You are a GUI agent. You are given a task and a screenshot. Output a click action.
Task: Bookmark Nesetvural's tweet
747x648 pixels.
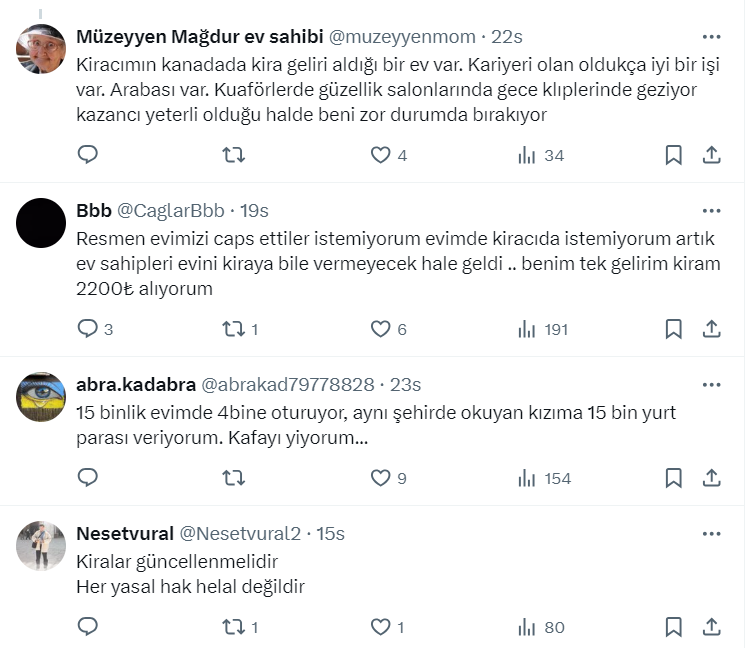point(674,628)
